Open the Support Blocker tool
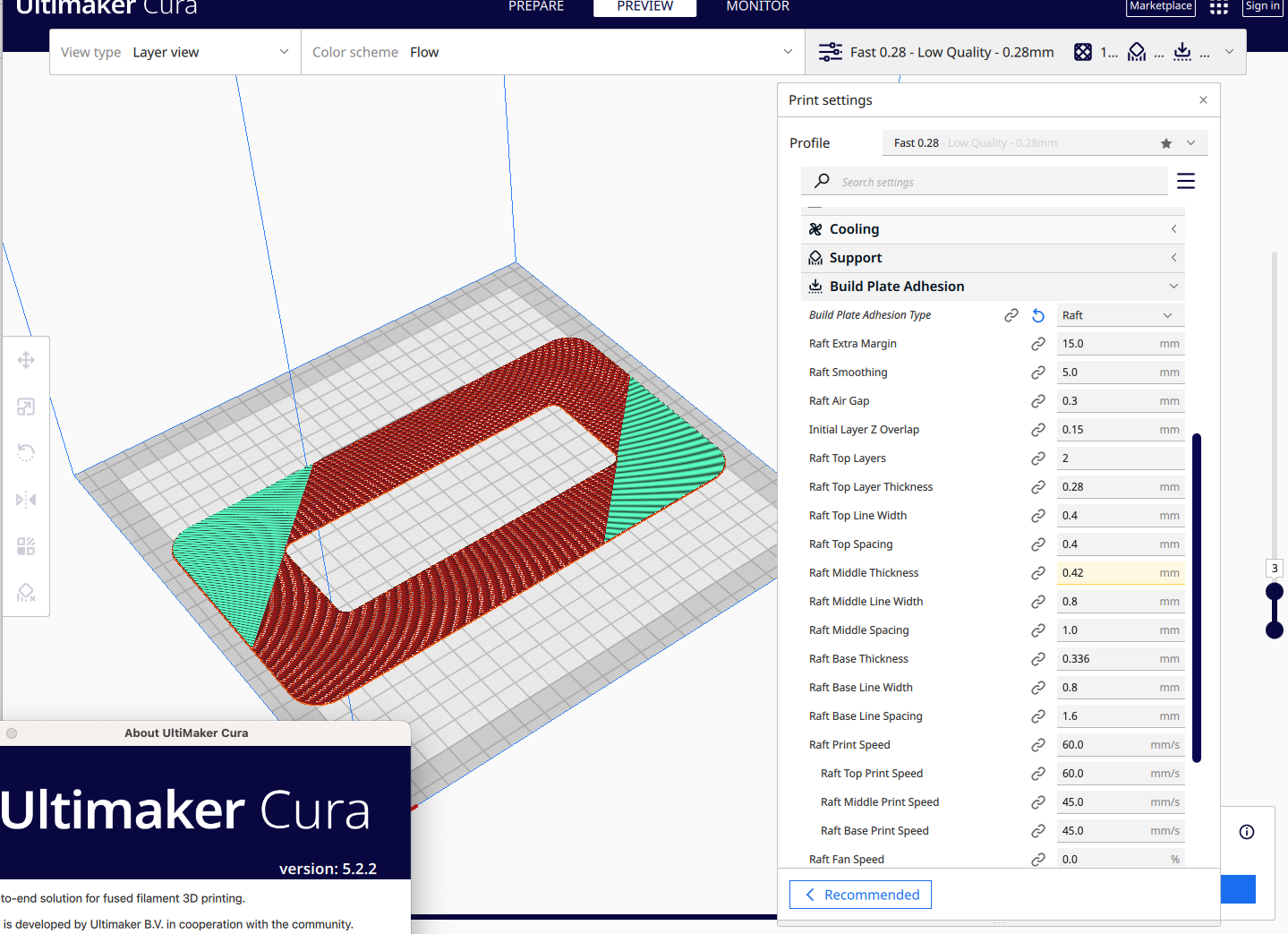 [x=26, y=592]
